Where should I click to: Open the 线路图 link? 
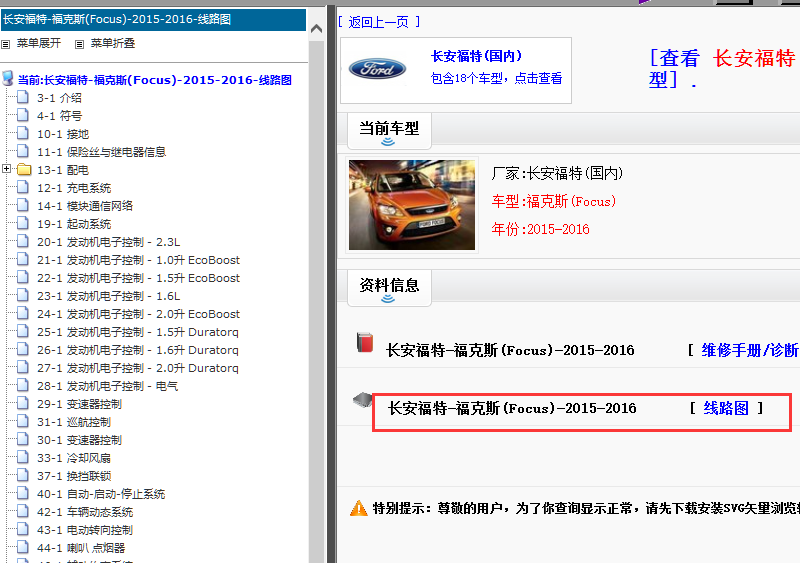[x=726, y=408]
